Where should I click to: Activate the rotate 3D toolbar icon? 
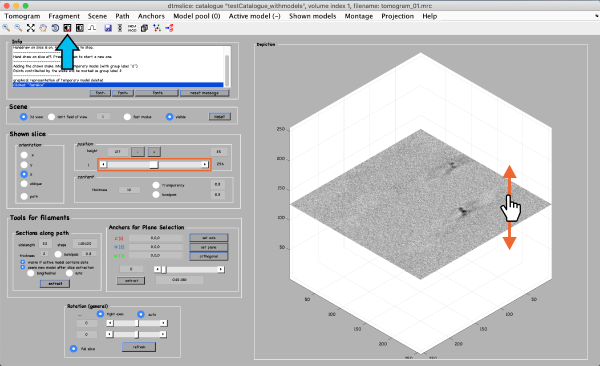55,28
